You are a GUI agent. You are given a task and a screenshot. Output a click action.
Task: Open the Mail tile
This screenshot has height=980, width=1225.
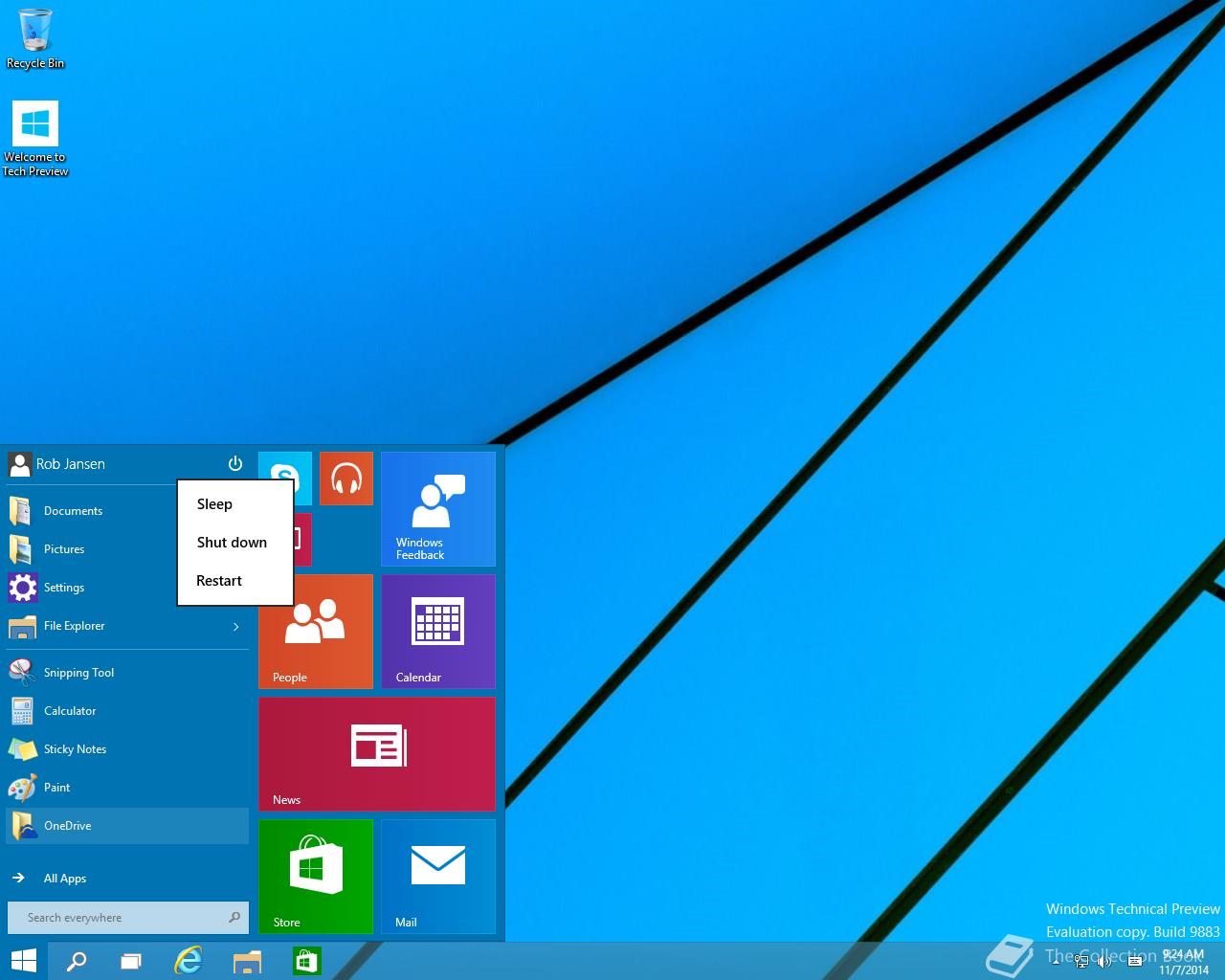point(438,877)
